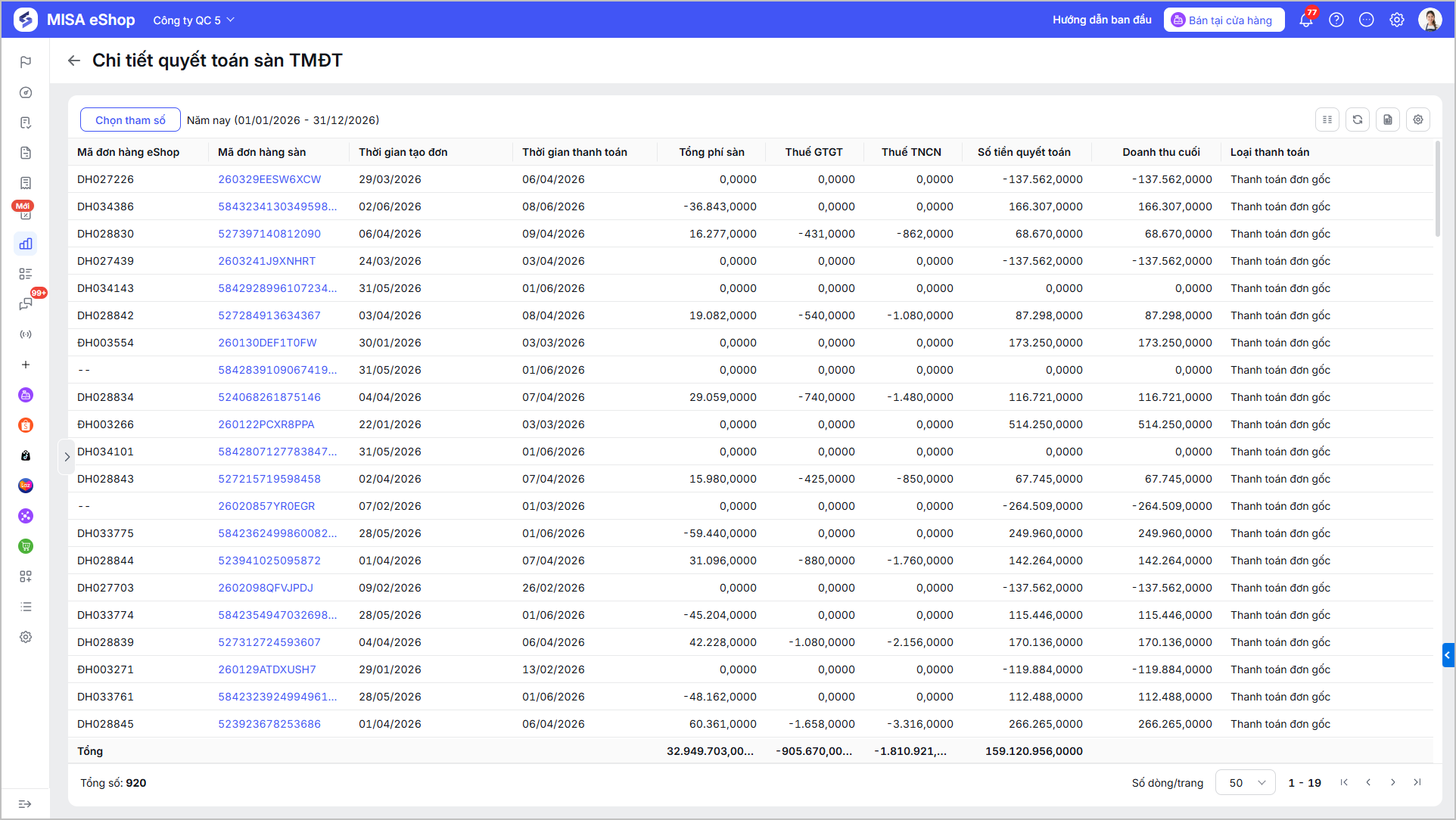Open the user avatar profile menu
The height and width of the screenshot is (820, 1456).
click(1430, 20)
